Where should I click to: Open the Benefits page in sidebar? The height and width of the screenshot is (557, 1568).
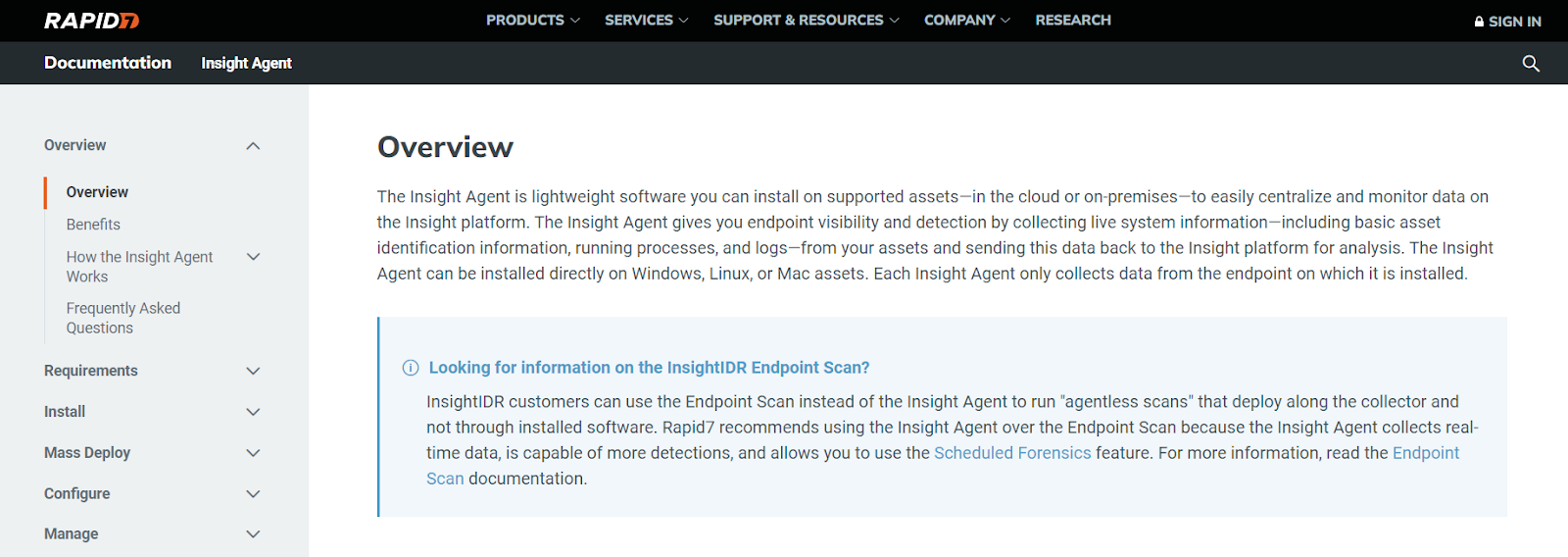tap(93, 225)
